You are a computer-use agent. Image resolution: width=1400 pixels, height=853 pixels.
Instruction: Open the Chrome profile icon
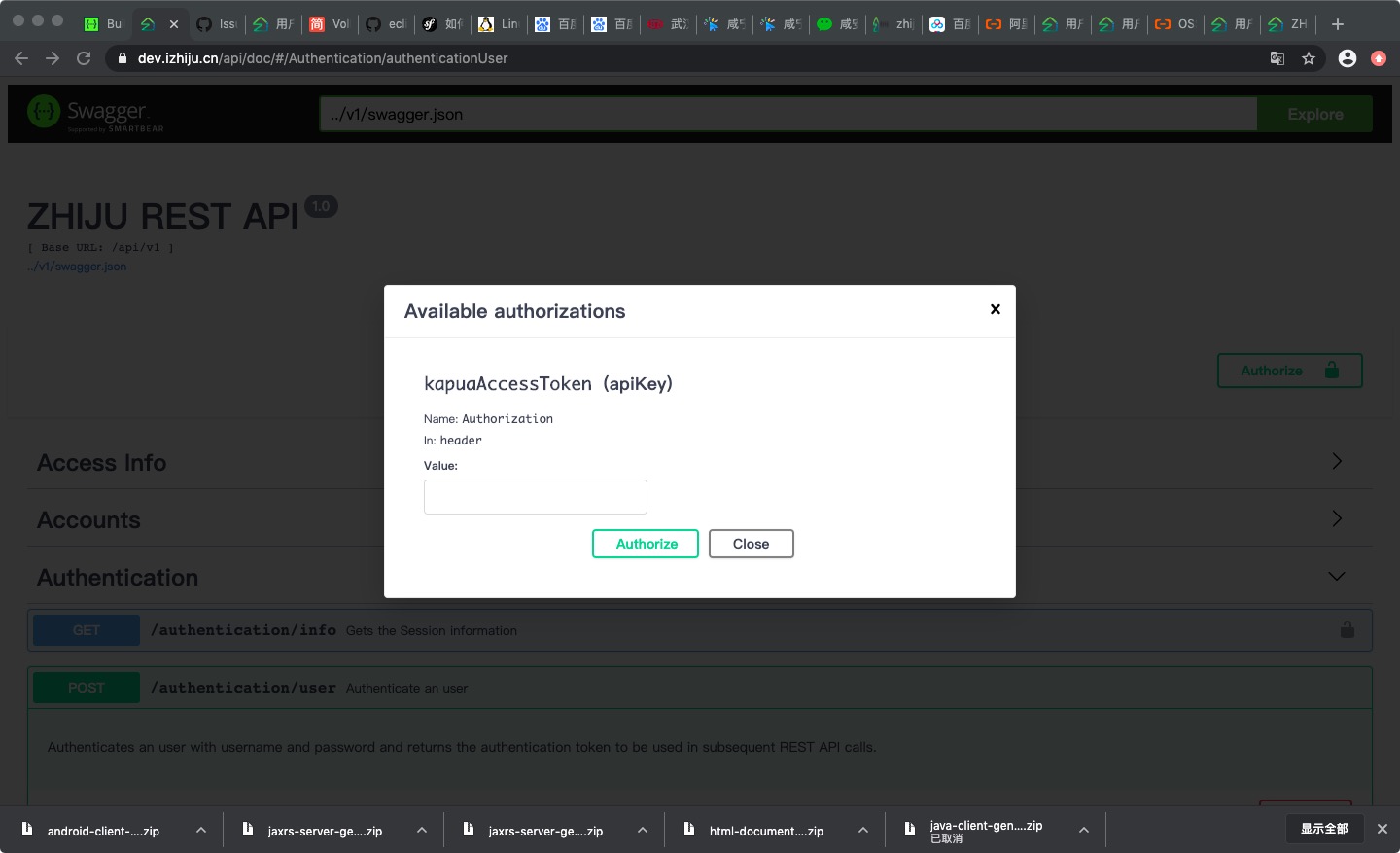point(1347,58)
